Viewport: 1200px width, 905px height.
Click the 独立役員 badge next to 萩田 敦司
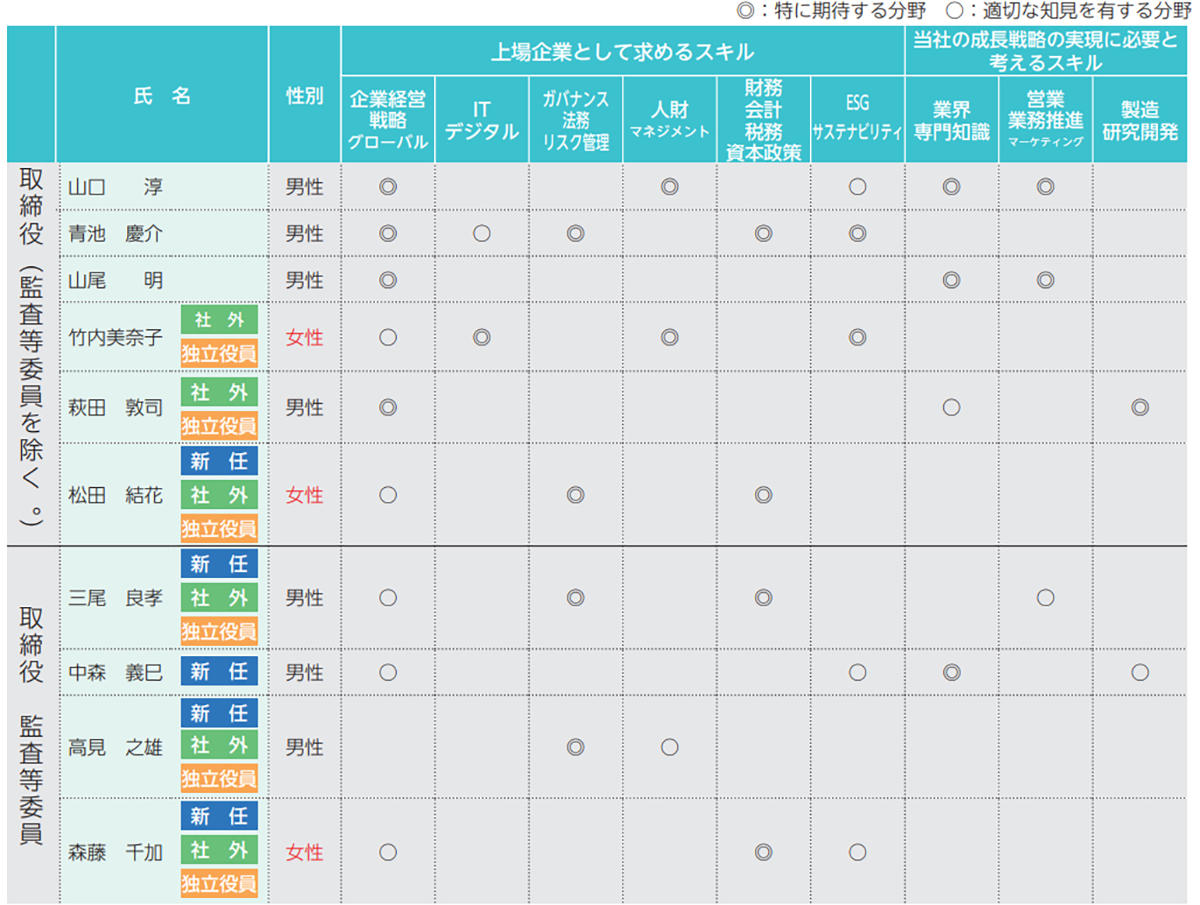[x=219, y=425]
